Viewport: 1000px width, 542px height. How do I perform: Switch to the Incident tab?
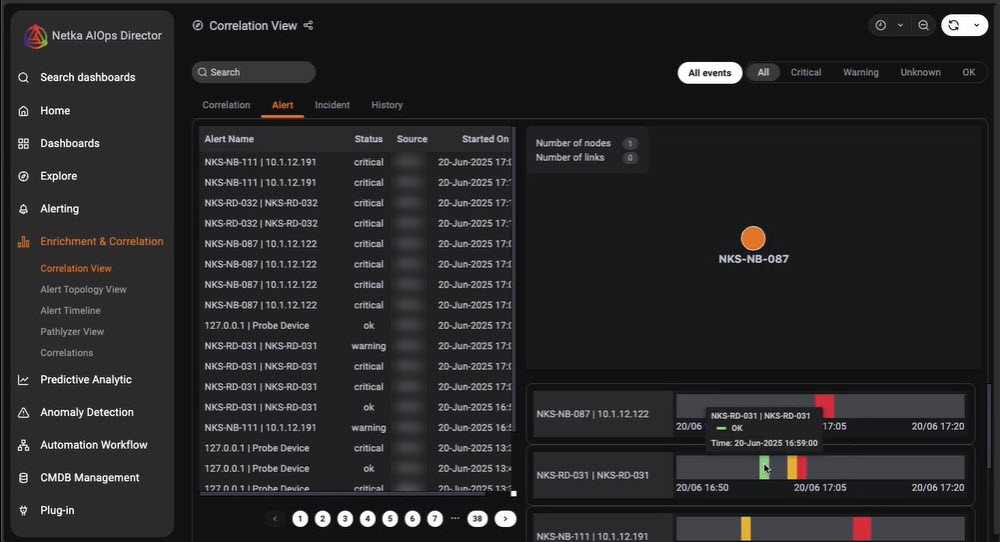point(332,105)
